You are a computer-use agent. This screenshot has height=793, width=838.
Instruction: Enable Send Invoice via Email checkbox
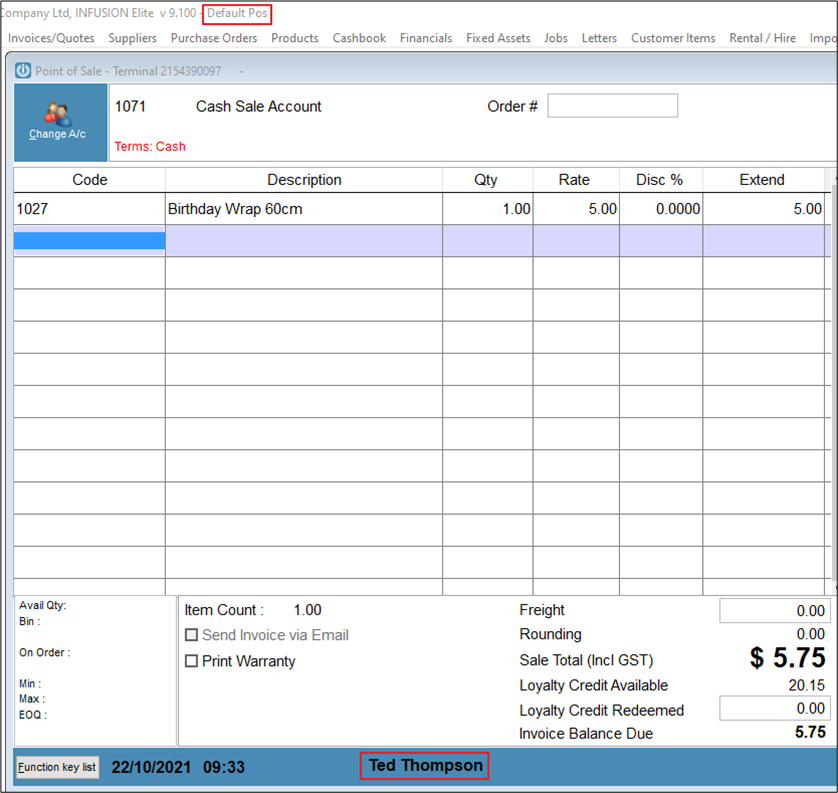(191, 635)
